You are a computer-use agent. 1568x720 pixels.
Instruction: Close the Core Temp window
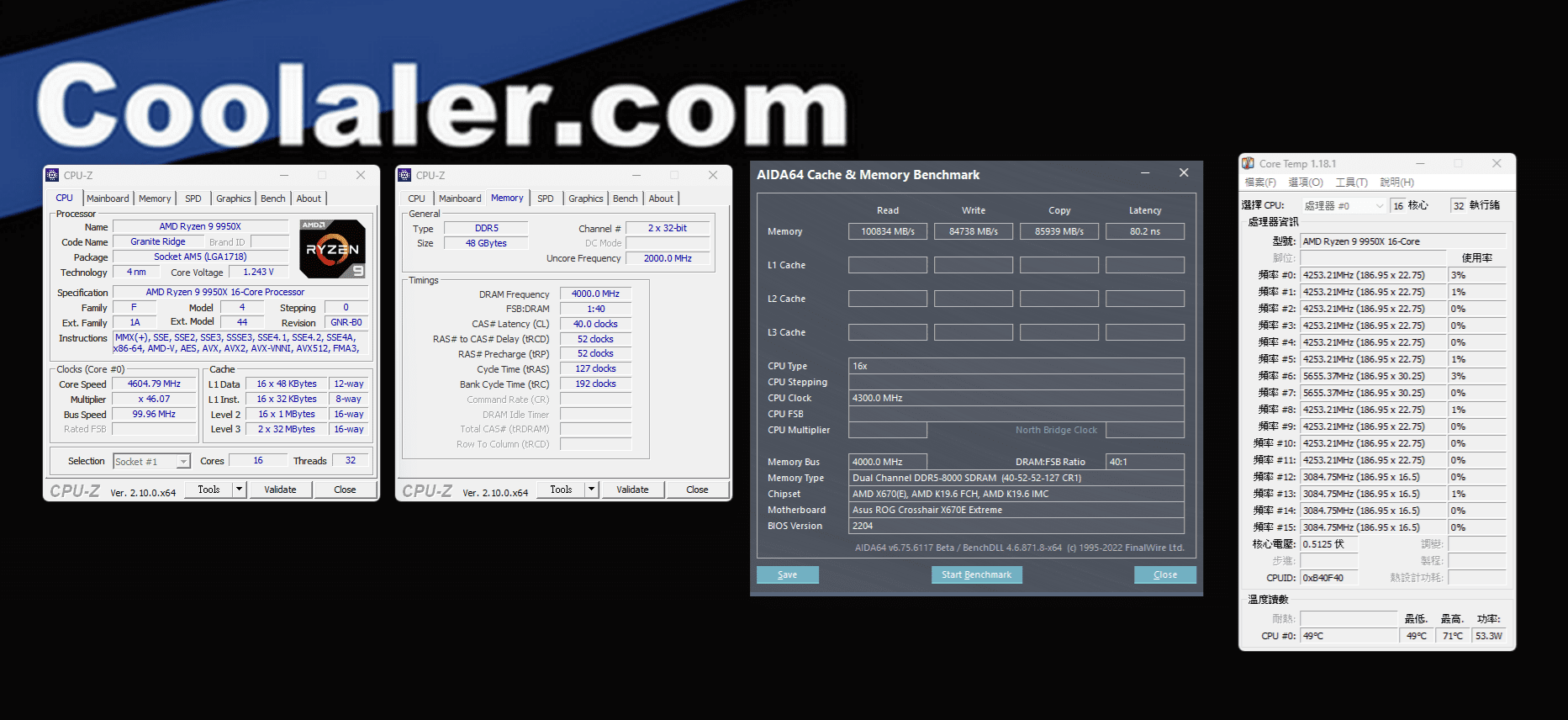[1497, 163]
